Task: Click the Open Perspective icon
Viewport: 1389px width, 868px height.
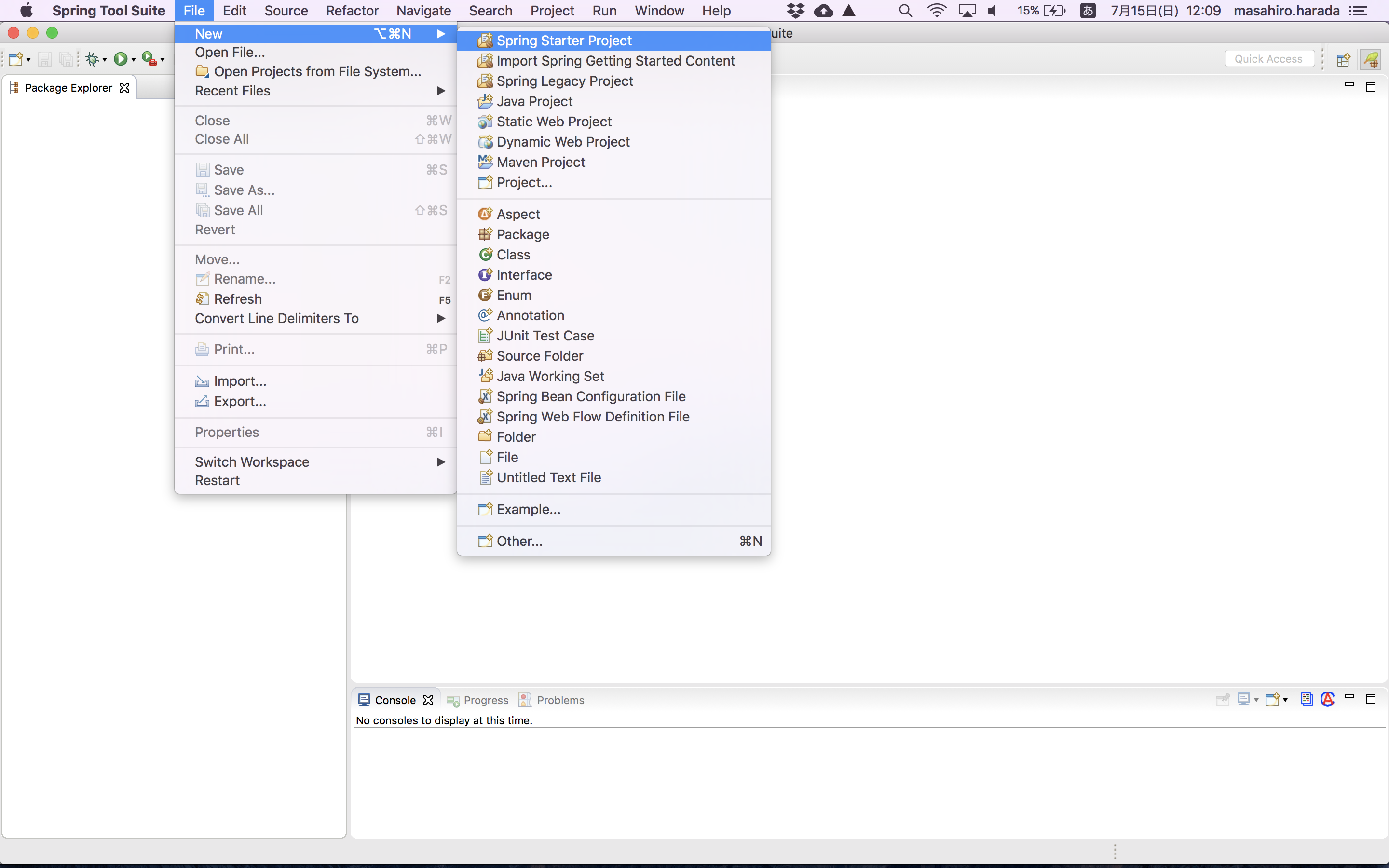Action: click(x=1343, y=59)
